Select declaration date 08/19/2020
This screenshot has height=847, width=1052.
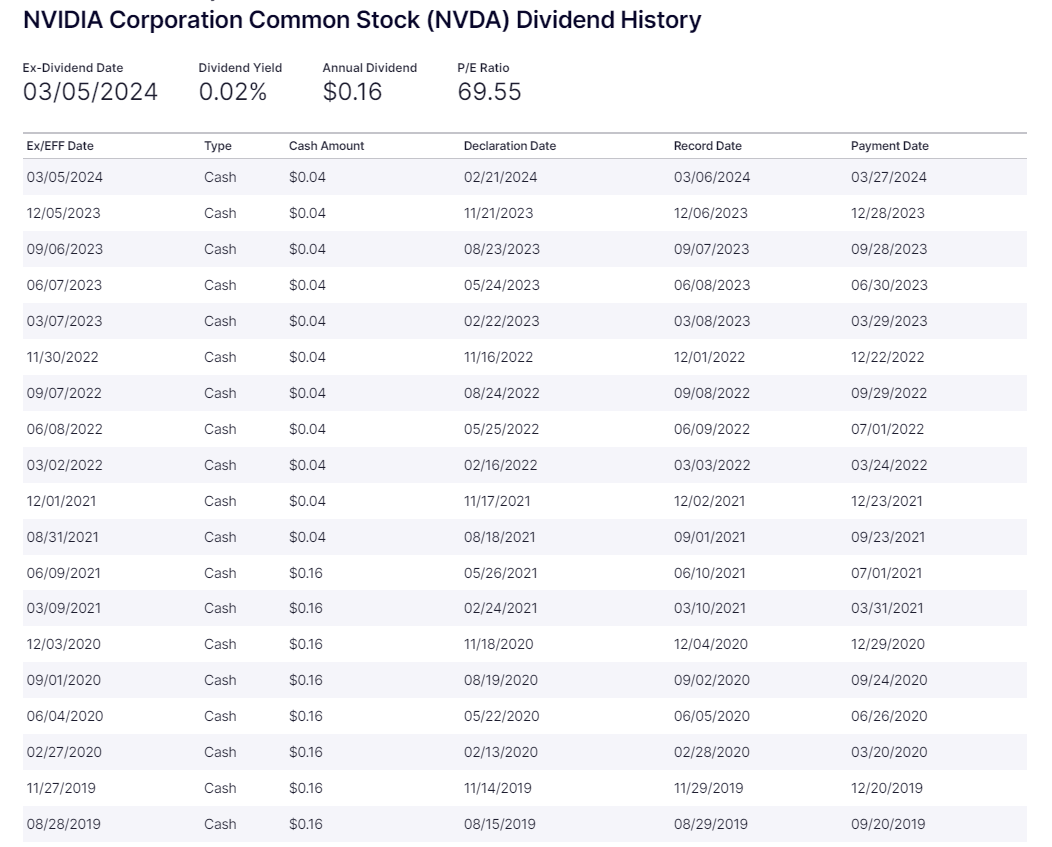(x=501, y=681)
